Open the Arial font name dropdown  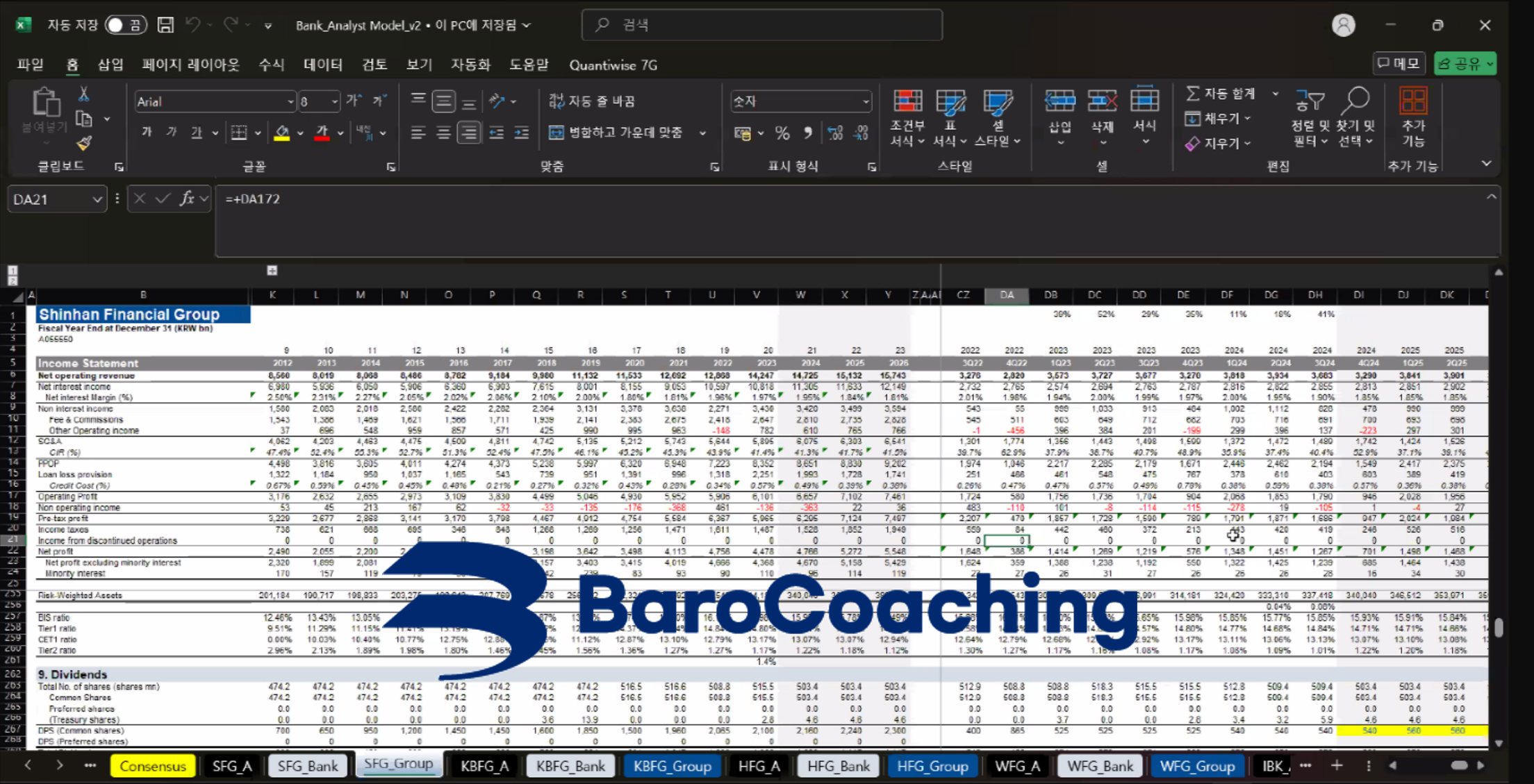290,102
